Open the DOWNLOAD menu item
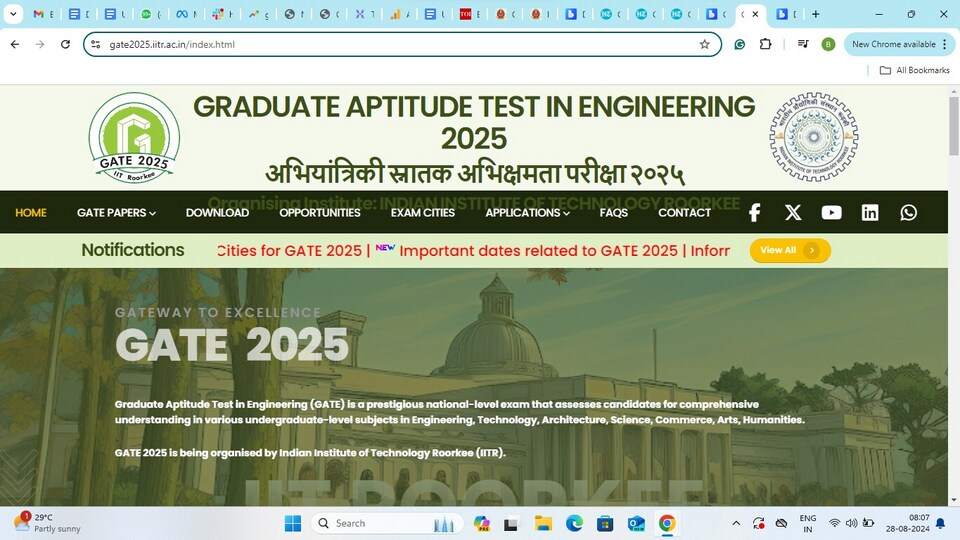960x540 pixels. (x=217, y=212)
